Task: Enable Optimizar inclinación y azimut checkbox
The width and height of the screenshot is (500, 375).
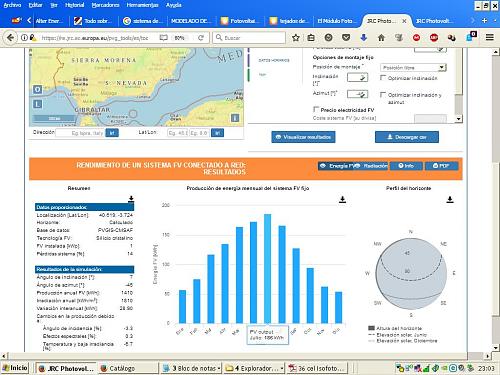Action: (x=383, y=95)
